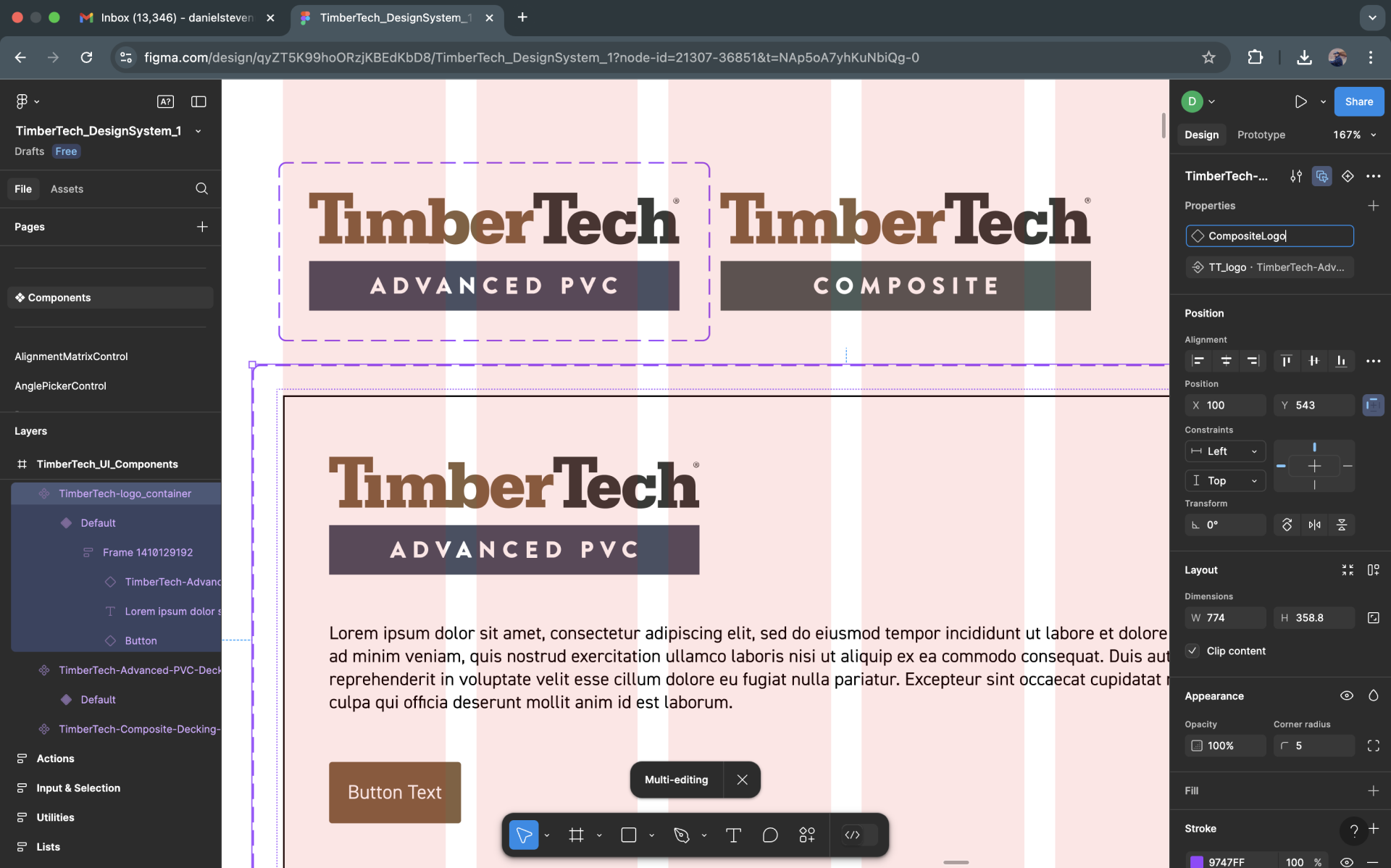Expand Move tool options chevron
Image resolution: width=1391 pixels, height=868 pixels.
(547, 835)
